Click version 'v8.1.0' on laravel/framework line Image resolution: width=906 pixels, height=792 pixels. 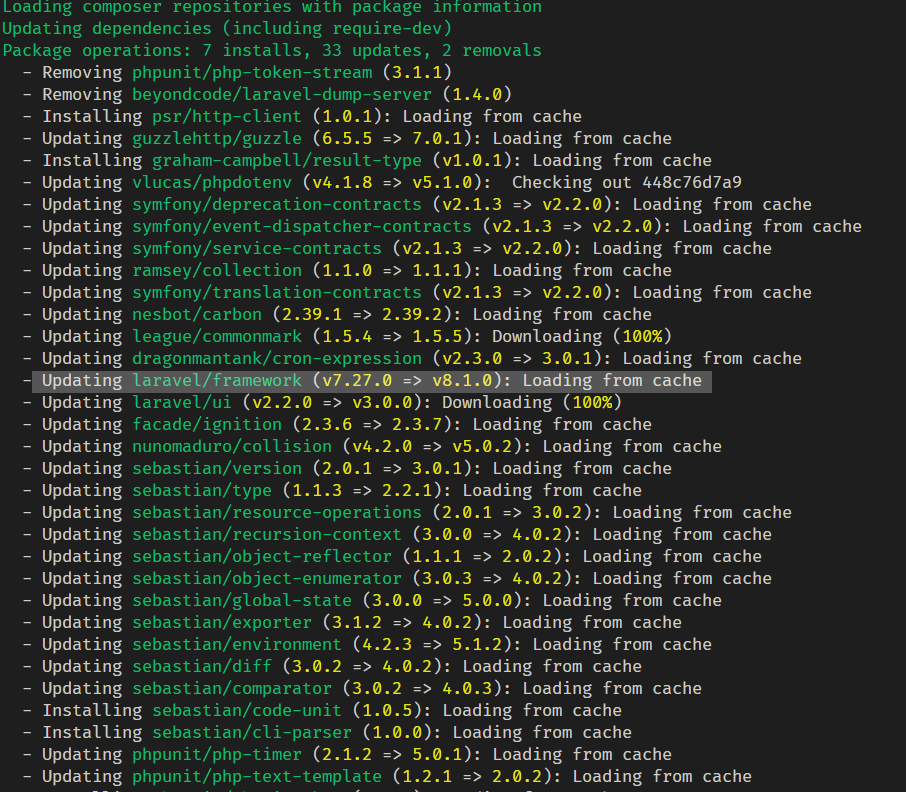tap(462, 381)
